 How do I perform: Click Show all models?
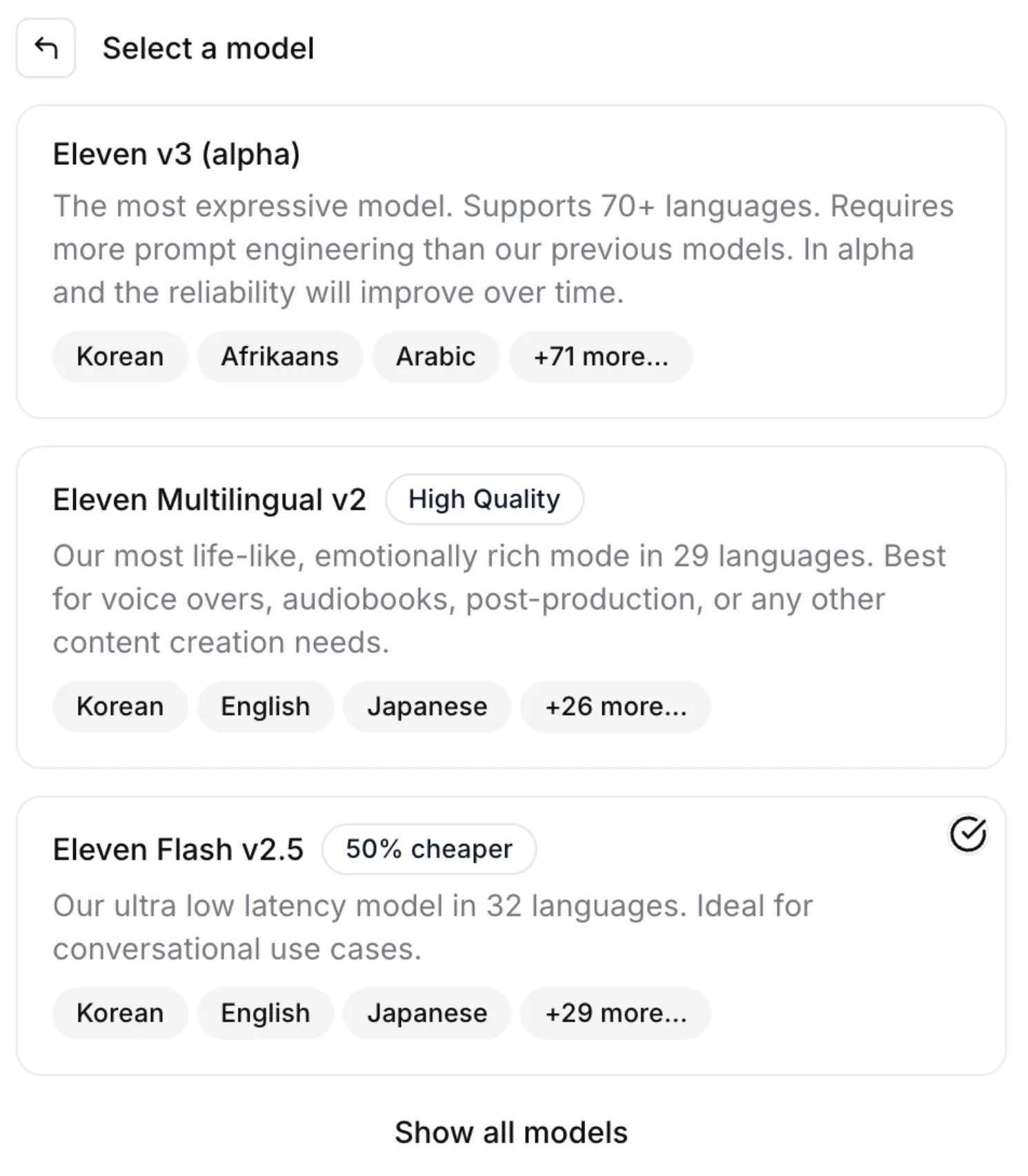tap(511, 1132)
